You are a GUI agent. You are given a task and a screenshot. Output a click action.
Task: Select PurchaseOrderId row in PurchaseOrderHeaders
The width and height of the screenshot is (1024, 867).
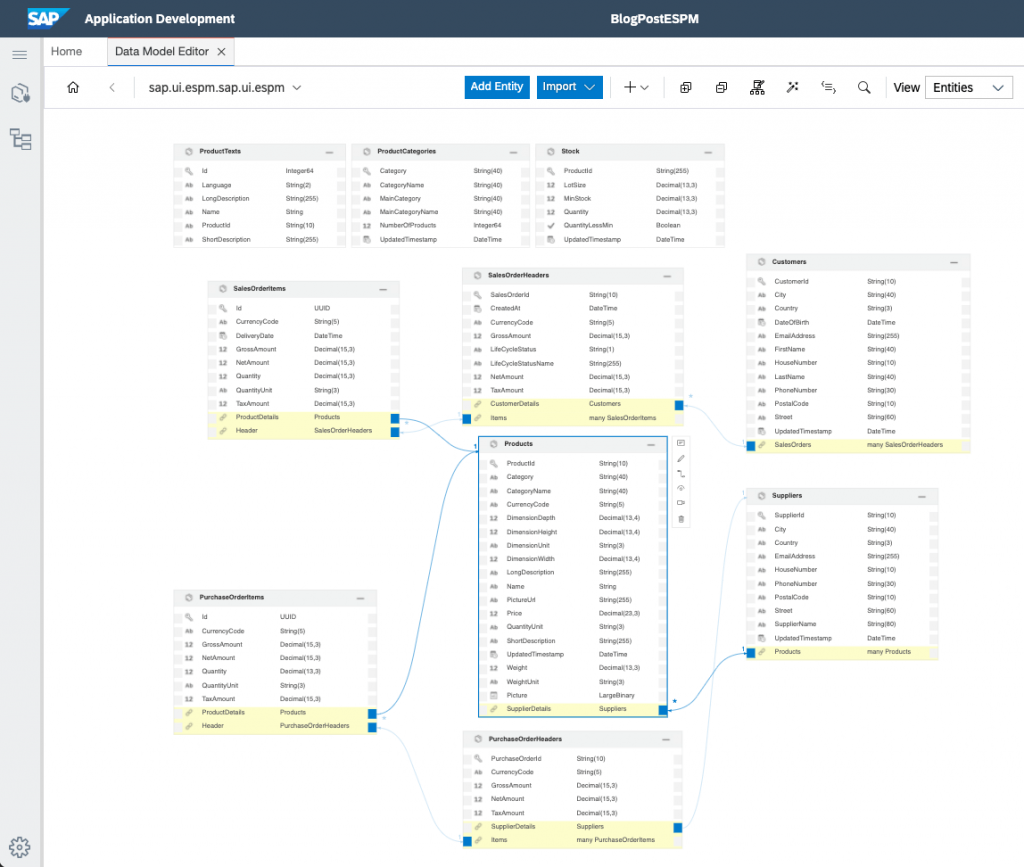pyautogui.click(x=573, y=759)
